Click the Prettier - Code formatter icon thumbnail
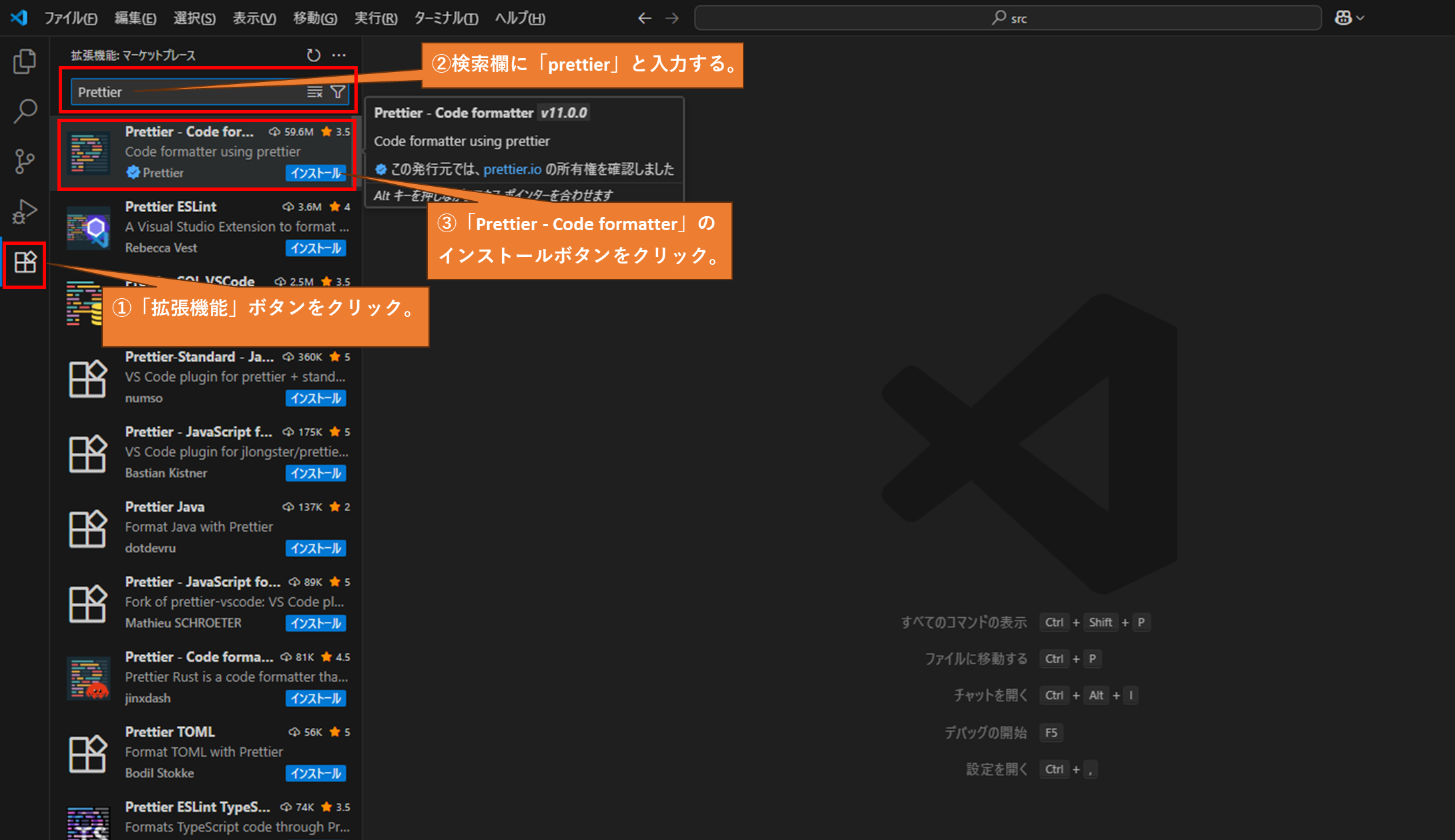 (x=88, y=153)
